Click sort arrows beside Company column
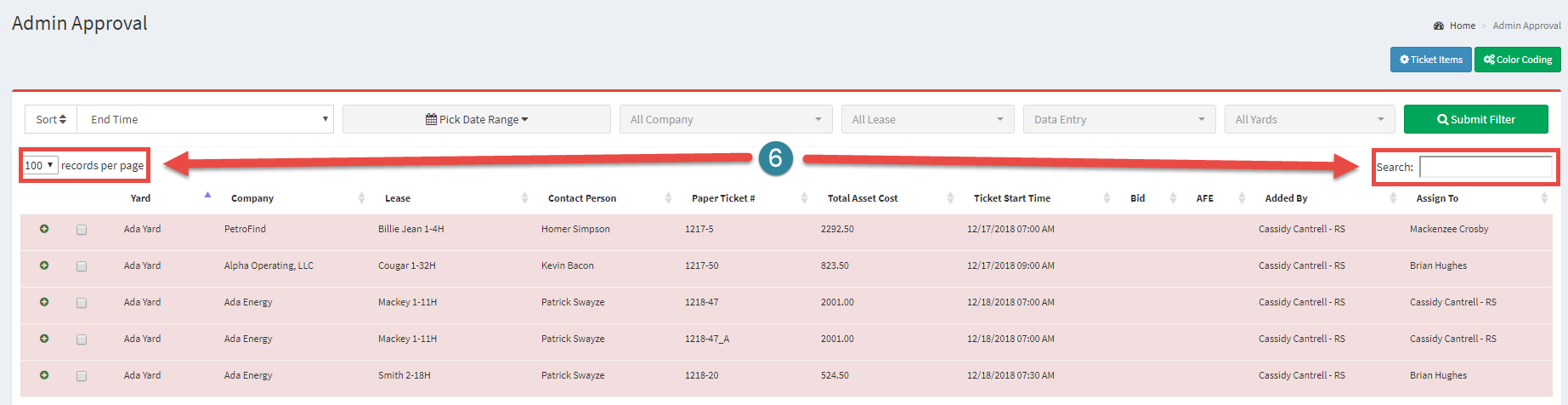This screenshot has width=1568, height=405. [361, 198]
